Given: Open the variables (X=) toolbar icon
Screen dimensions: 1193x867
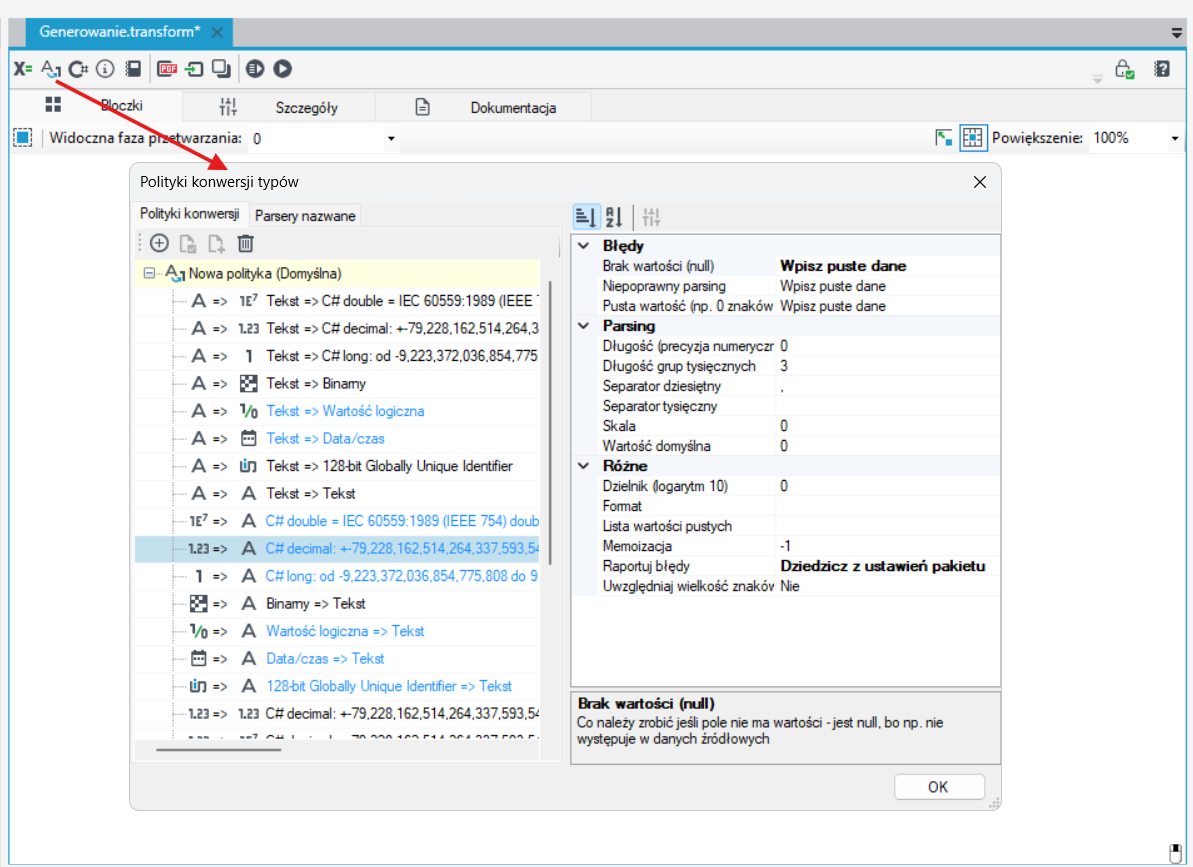Looking at the screenshot, I should 22,69.
